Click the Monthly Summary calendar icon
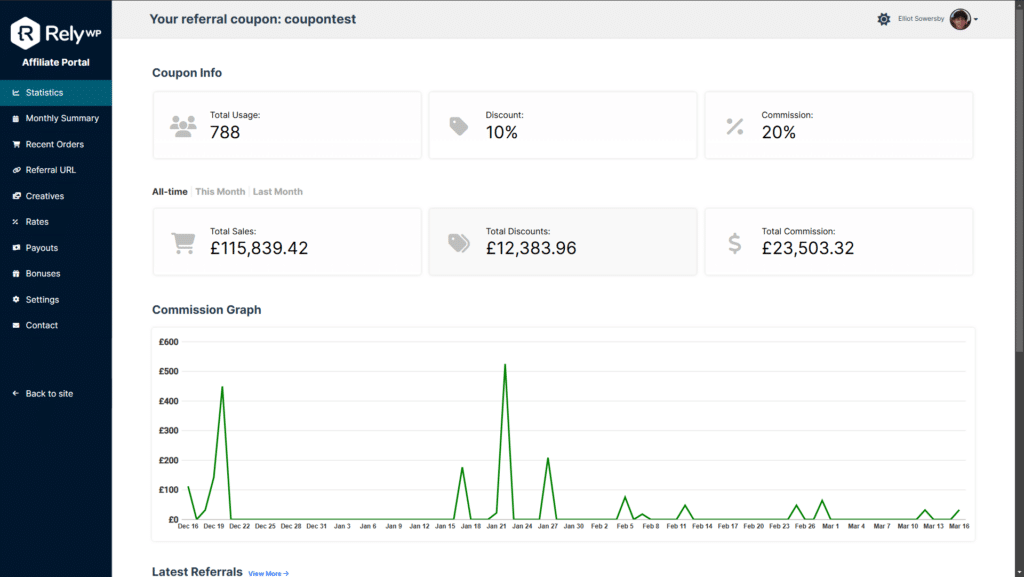1024x577 pixels. point(16,119)
